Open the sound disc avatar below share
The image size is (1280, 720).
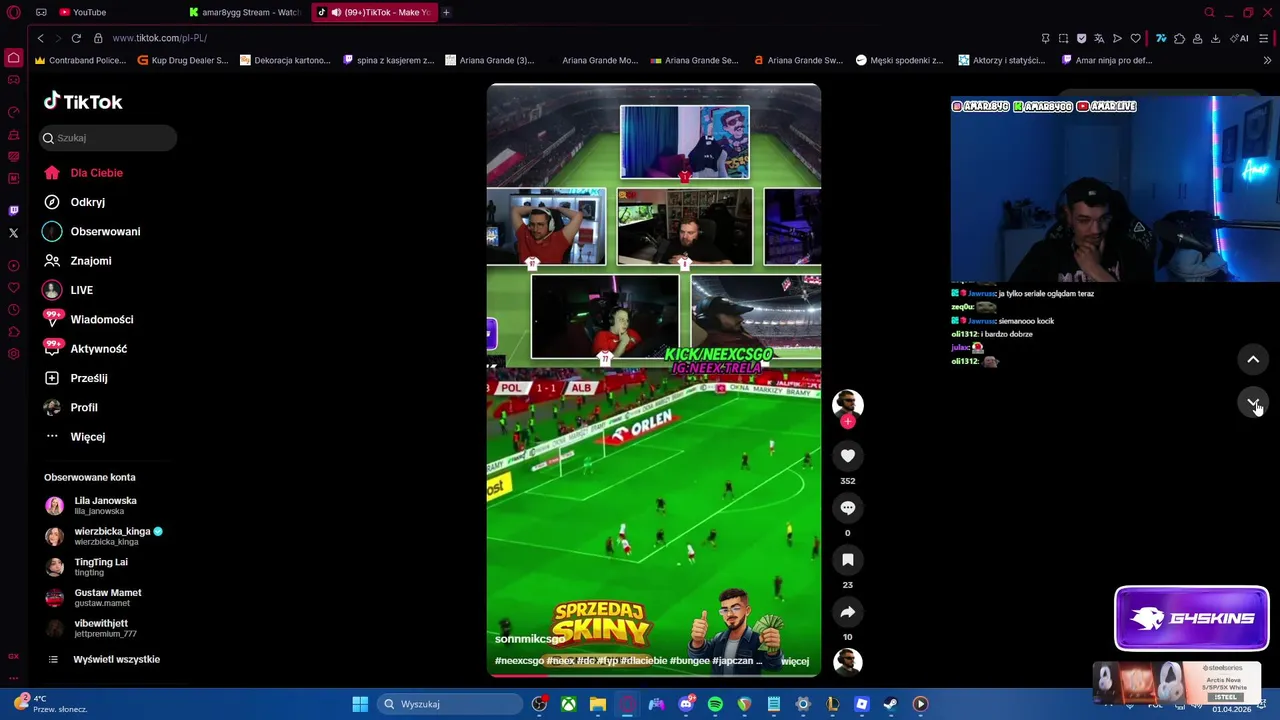(848, 662)
